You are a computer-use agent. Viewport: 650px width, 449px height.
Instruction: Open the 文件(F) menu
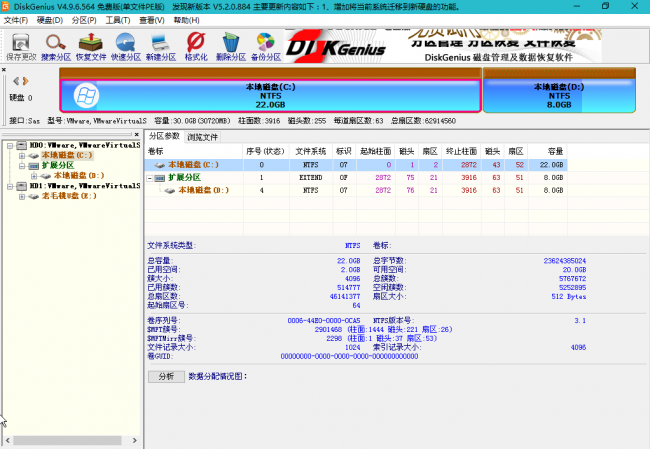(16, 20)
